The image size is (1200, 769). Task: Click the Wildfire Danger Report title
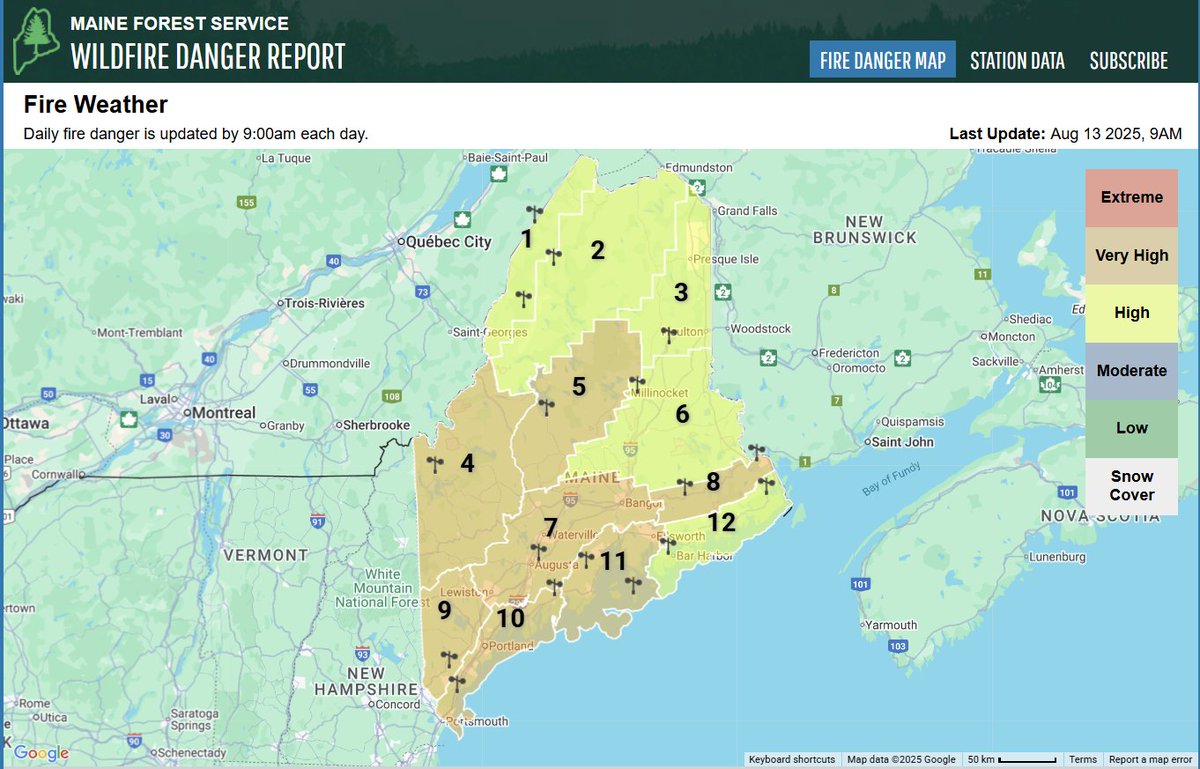(x=207, y=56)
